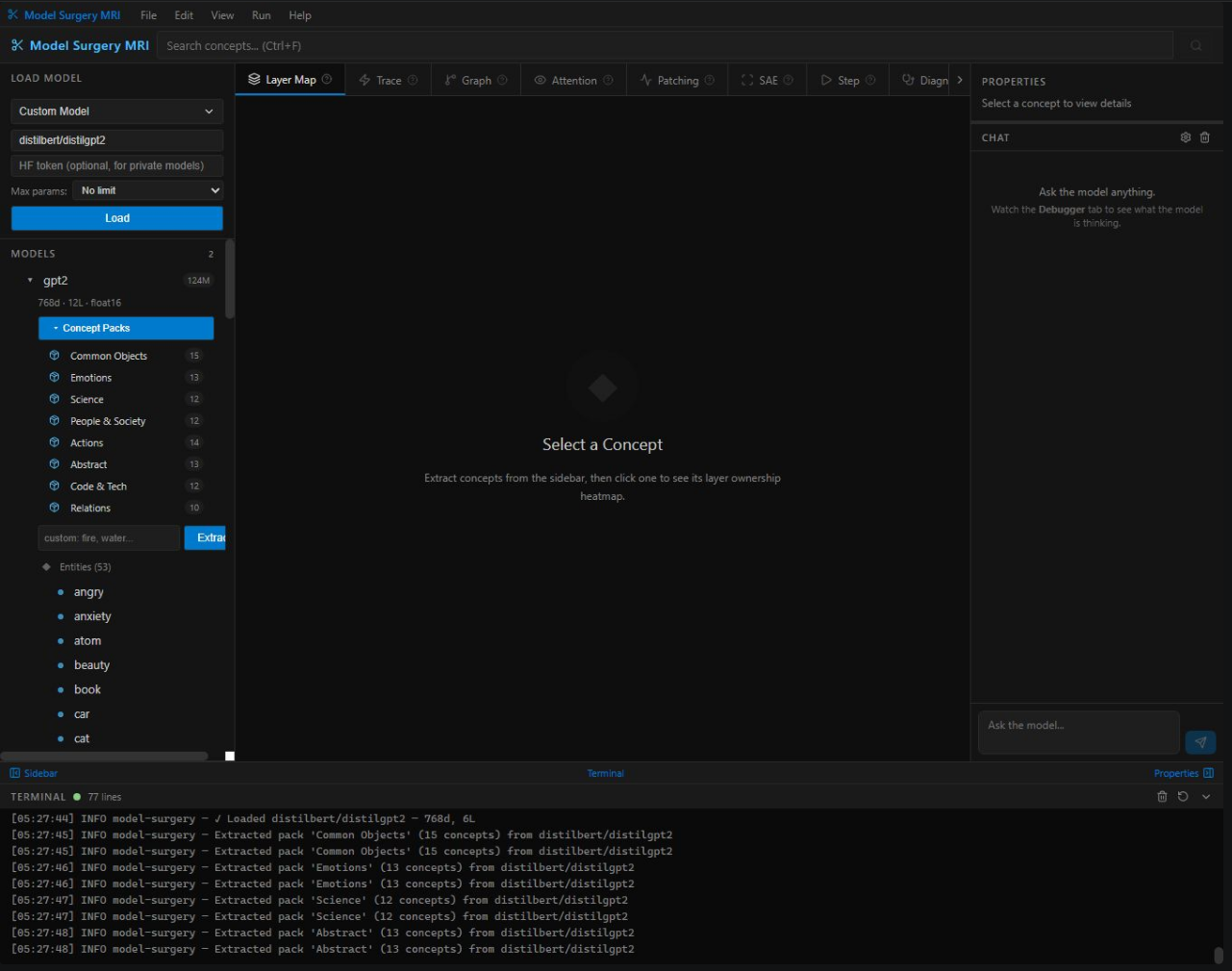Switch to the Attention tab
Screen dimensions: 1232x971
[x=573, y=81]
